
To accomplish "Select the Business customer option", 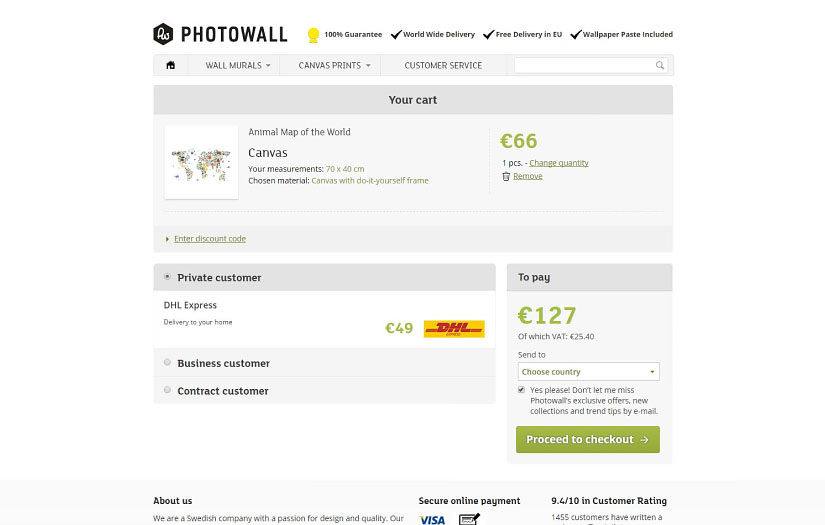I will point(167,362).
